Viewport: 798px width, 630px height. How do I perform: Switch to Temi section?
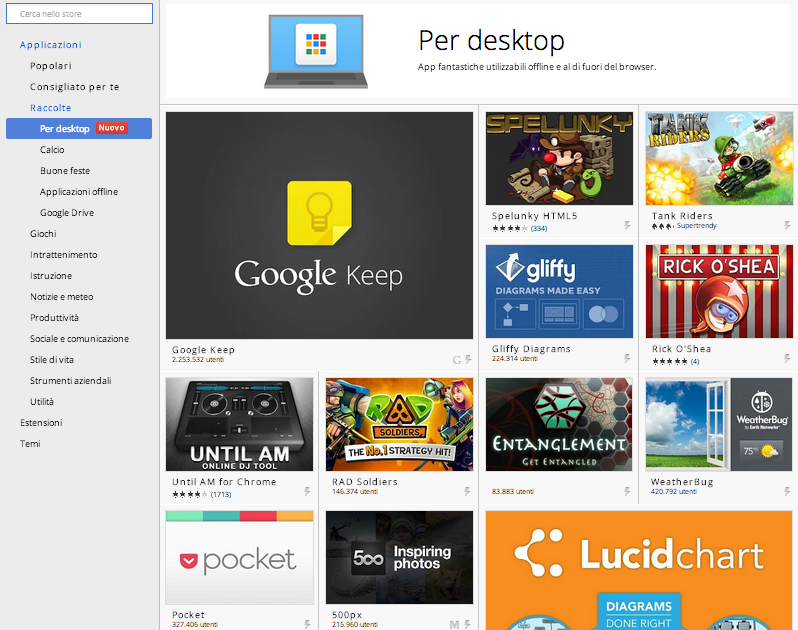(x=30, y=443)
